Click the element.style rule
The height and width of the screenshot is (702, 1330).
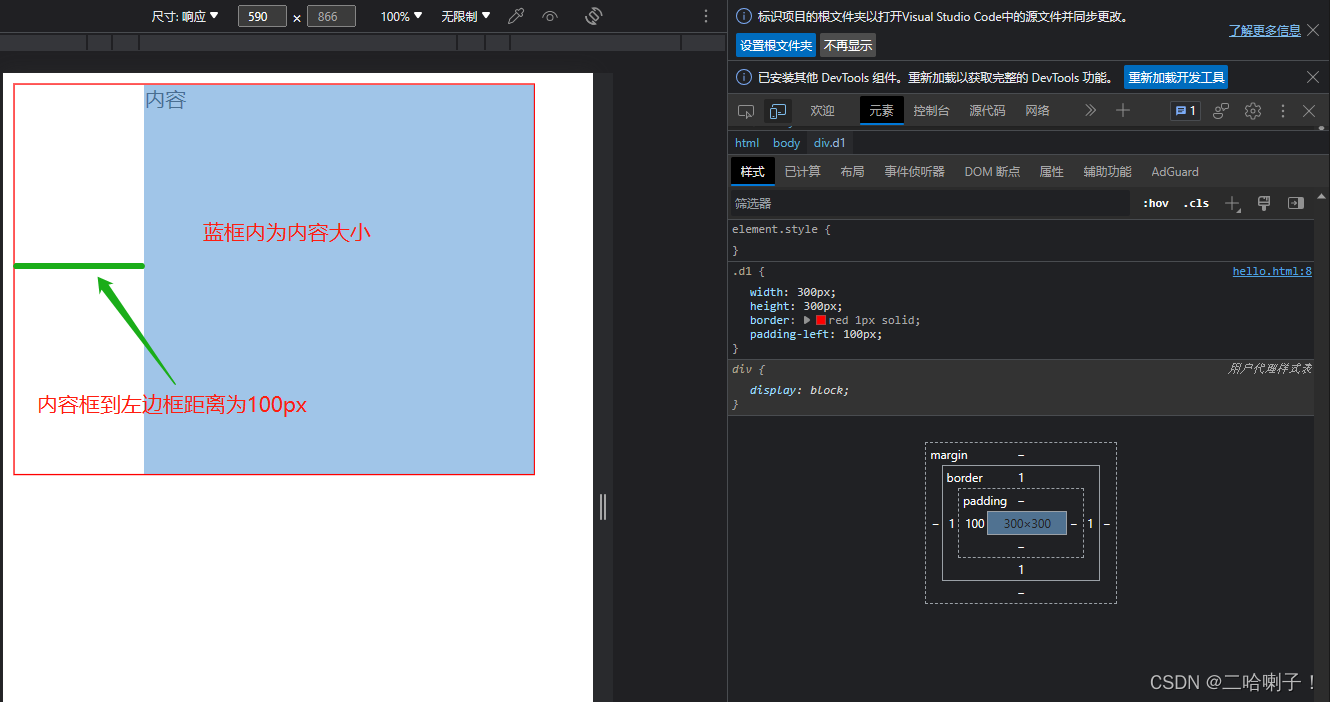781,229
